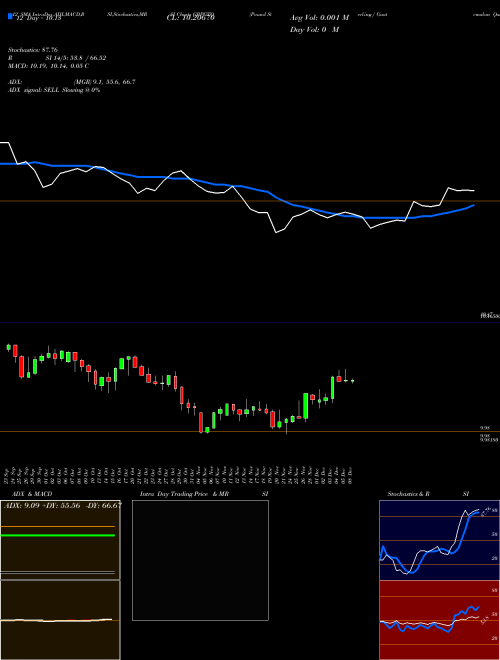Screen dimensions: 500x660
Task: Open the red-background RSI mini chart
Action: [x=439, y=620]
